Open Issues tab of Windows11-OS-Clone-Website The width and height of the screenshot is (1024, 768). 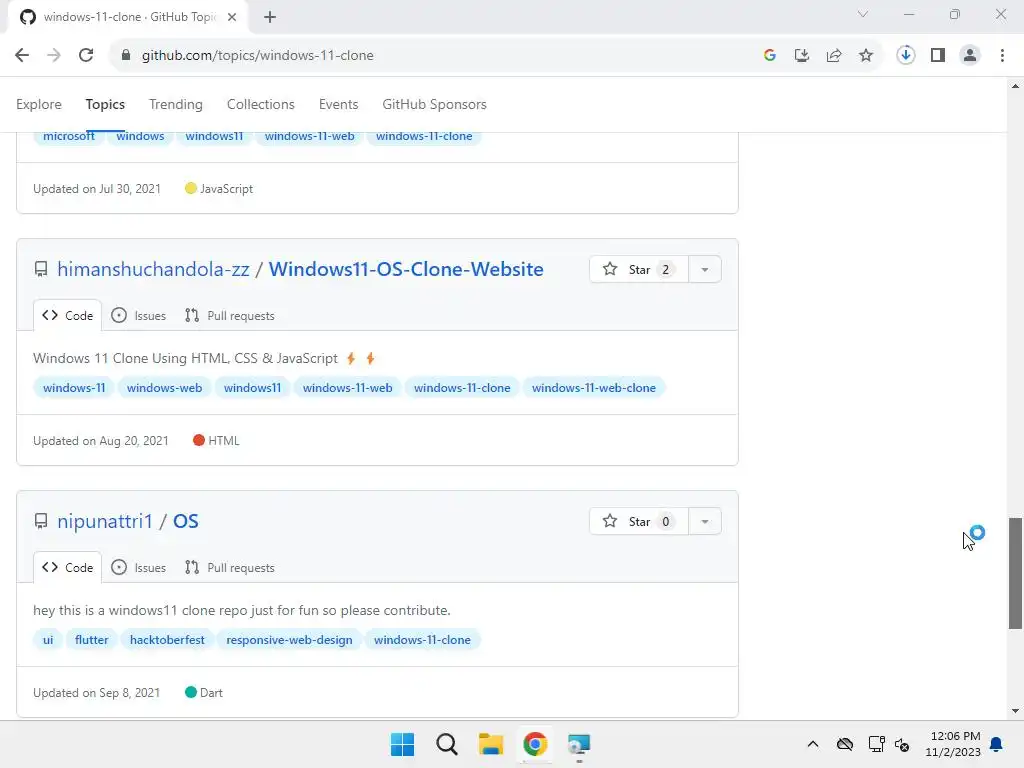tap(138, 315)
